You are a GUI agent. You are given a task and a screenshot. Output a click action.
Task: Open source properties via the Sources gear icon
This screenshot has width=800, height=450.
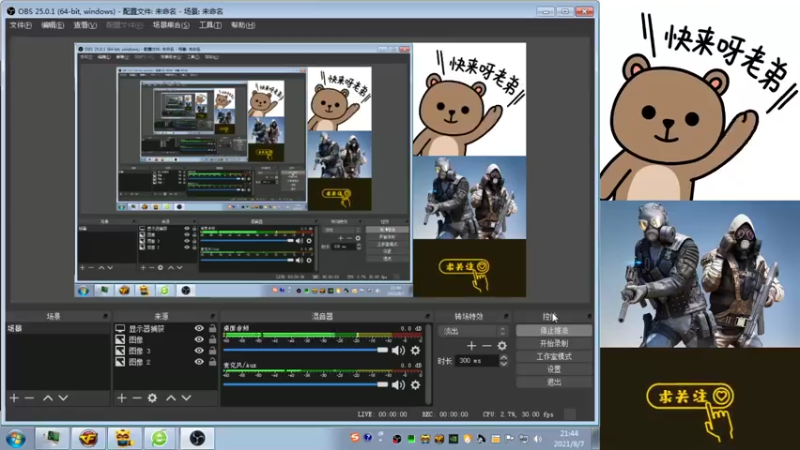coord(153,398)
